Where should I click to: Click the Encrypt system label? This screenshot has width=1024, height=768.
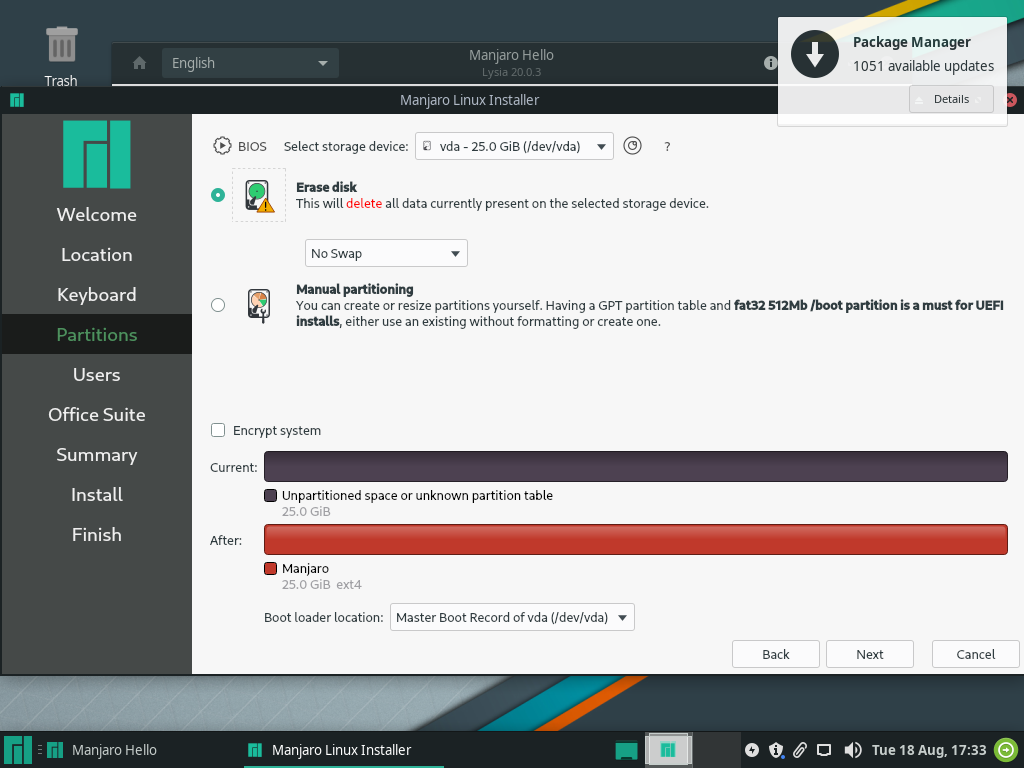tap(277, 430)
